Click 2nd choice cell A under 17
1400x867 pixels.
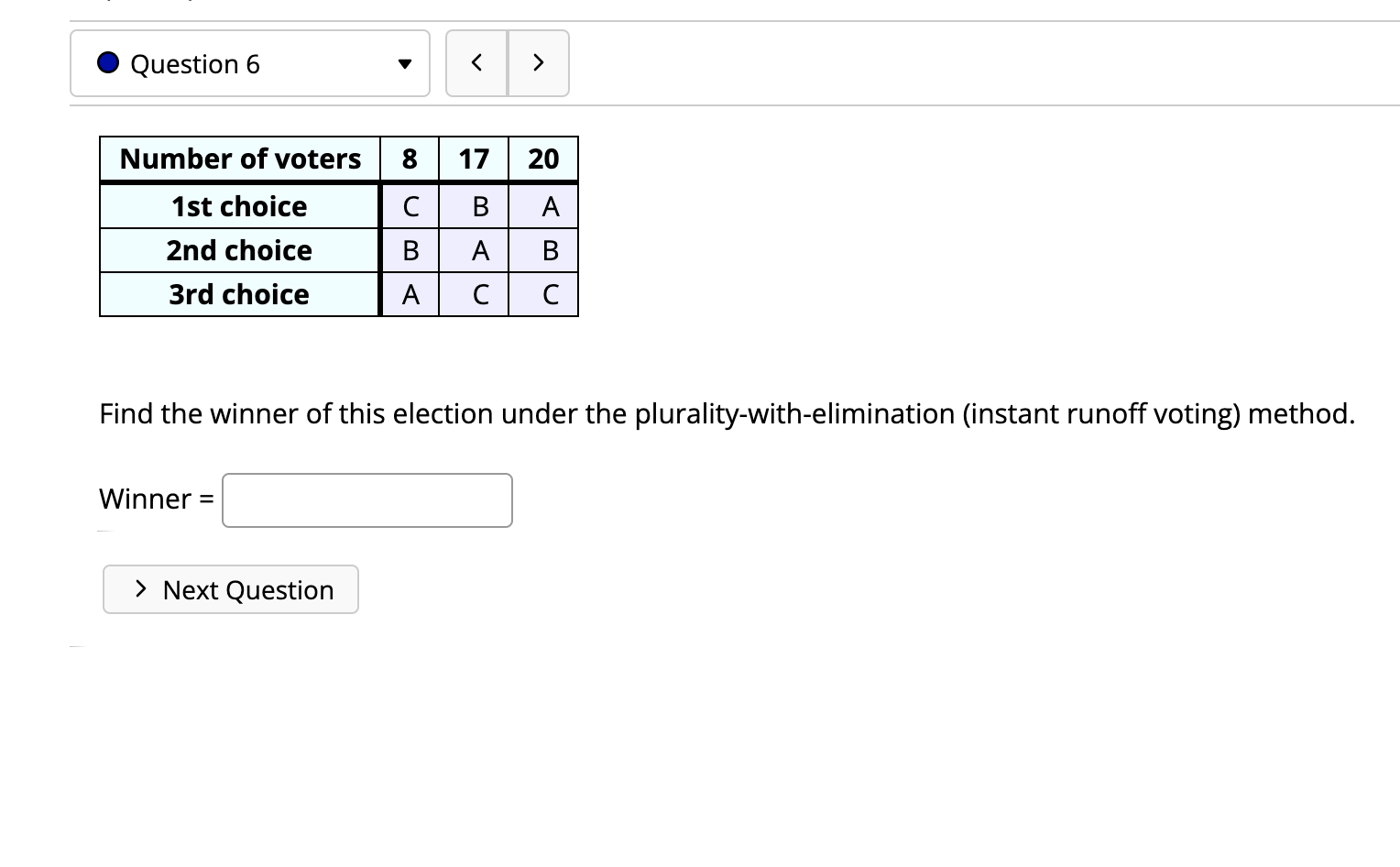click(480, 250)
